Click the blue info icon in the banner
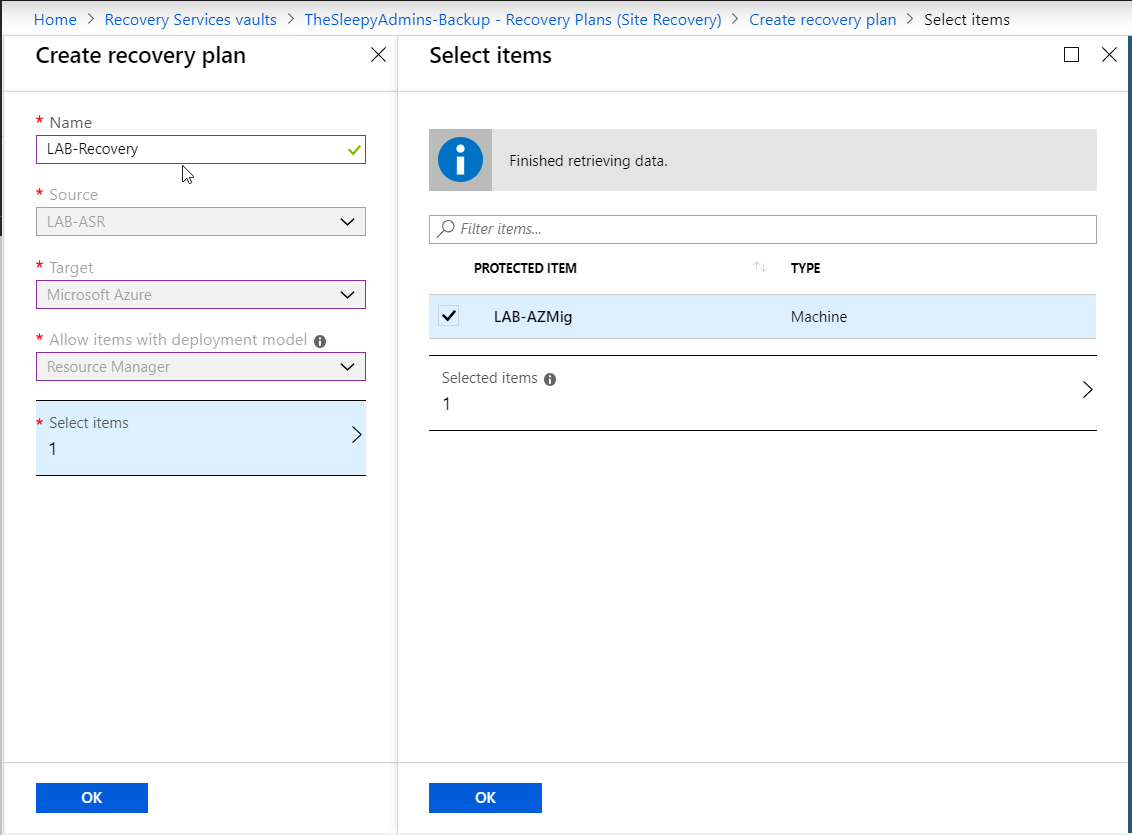 [x=460, y=160]
